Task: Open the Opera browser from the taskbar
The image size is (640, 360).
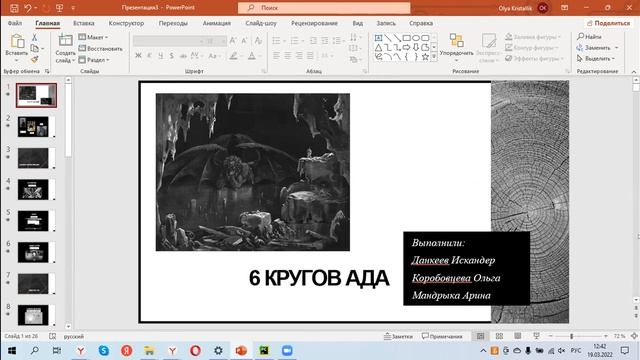Action: click(x=196, y=351)
